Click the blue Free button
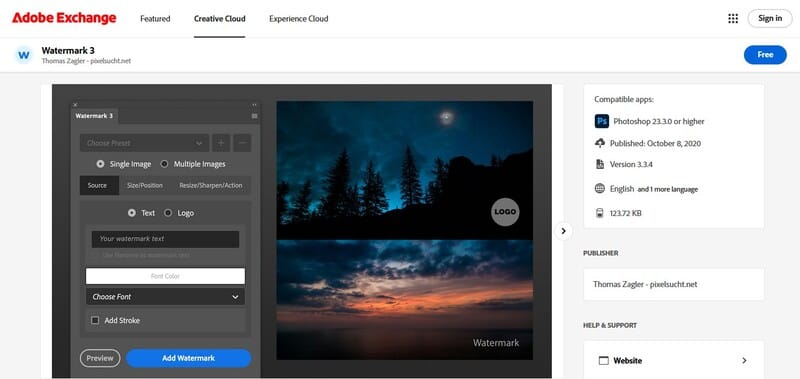The width and height of the screenshot is (800, 379). click(765, 55)
